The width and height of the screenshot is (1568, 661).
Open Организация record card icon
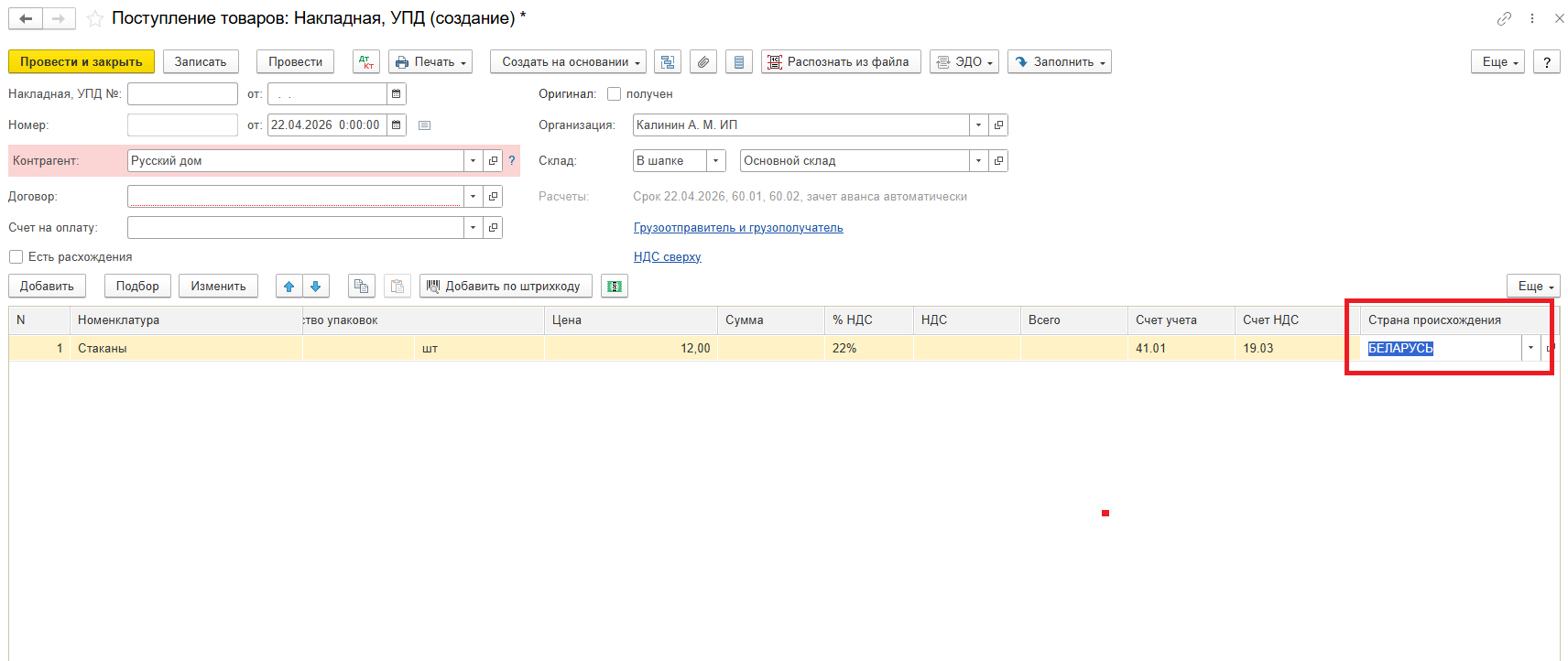(x=998, y=125)
